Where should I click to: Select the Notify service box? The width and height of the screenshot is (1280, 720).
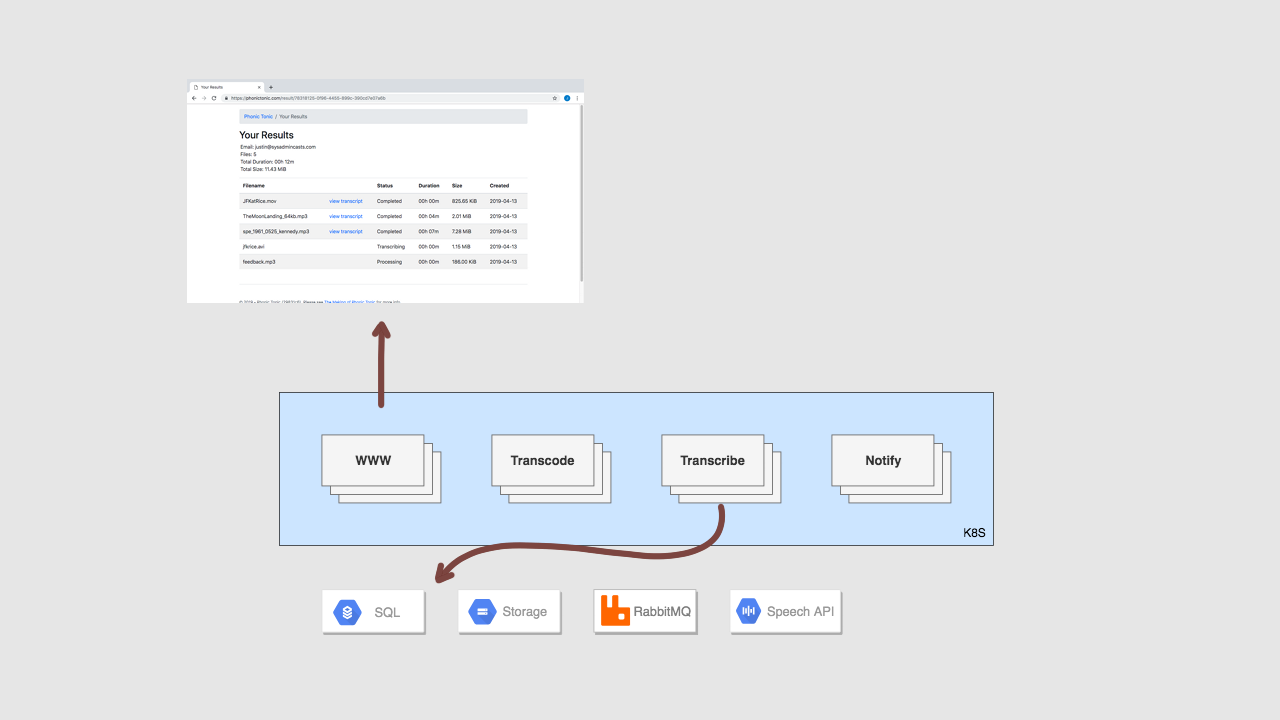pyautogui.click(x=883, y=461)
